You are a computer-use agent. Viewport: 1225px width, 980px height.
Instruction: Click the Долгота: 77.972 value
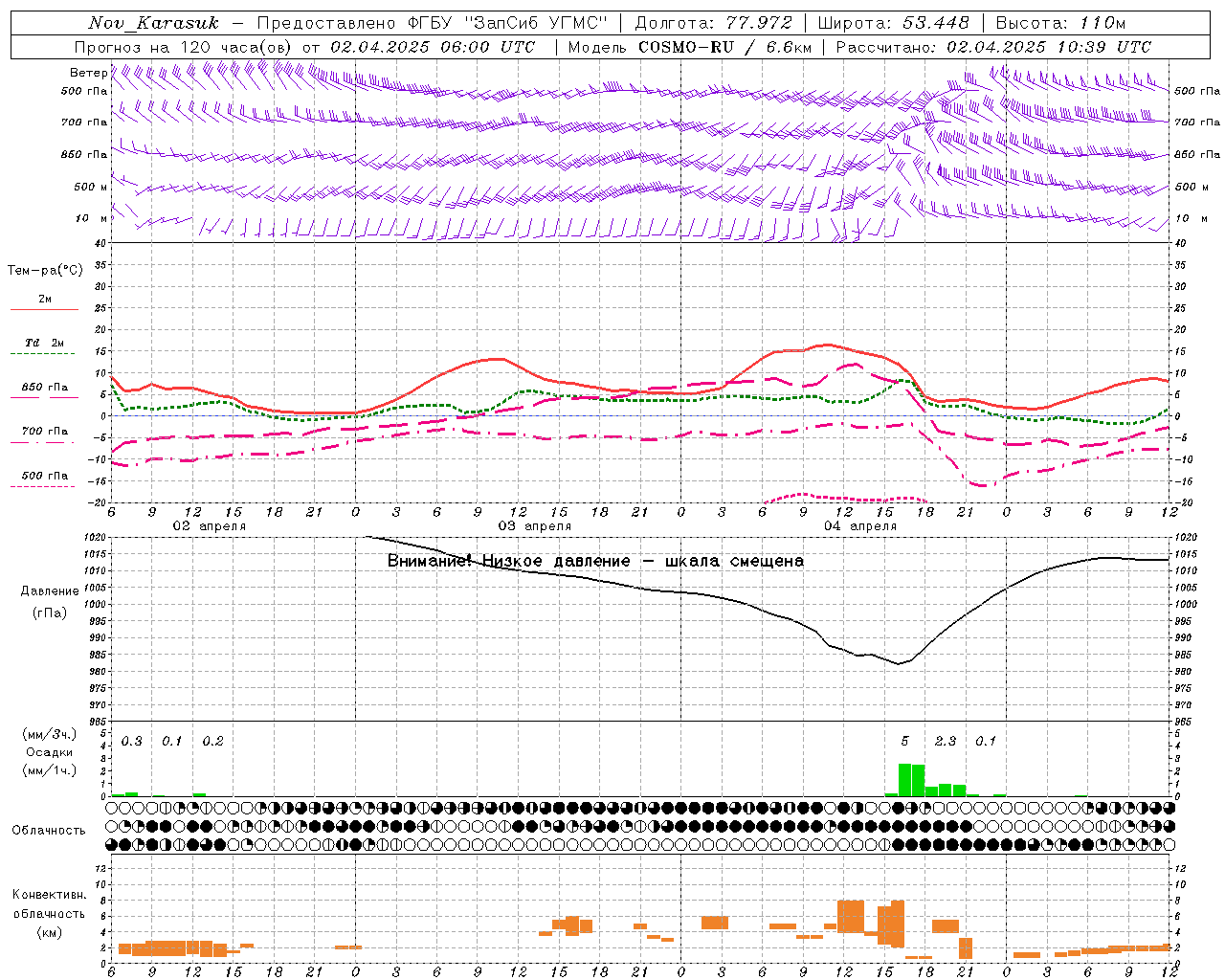[x=713, y=23]
